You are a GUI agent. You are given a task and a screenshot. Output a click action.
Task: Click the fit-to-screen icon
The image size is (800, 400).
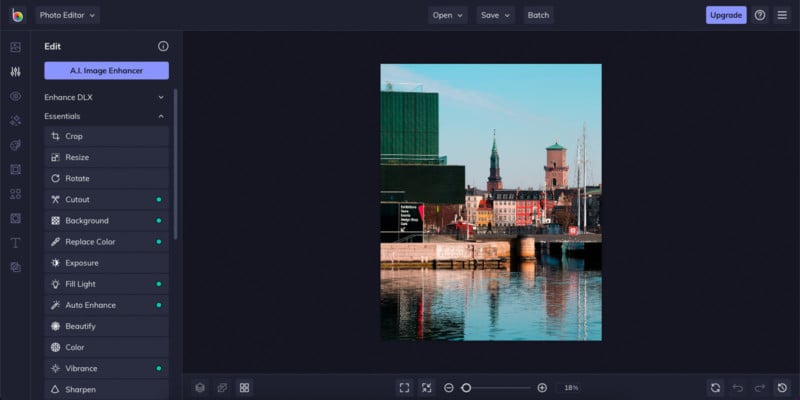[404, 387]
